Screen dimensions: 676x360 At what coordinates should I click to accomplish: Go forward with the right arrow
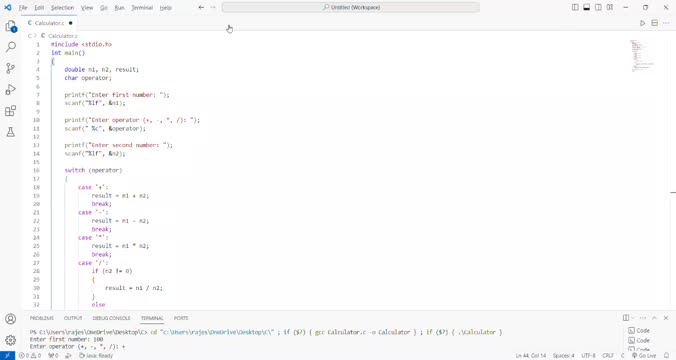click(x=213, y=7)
